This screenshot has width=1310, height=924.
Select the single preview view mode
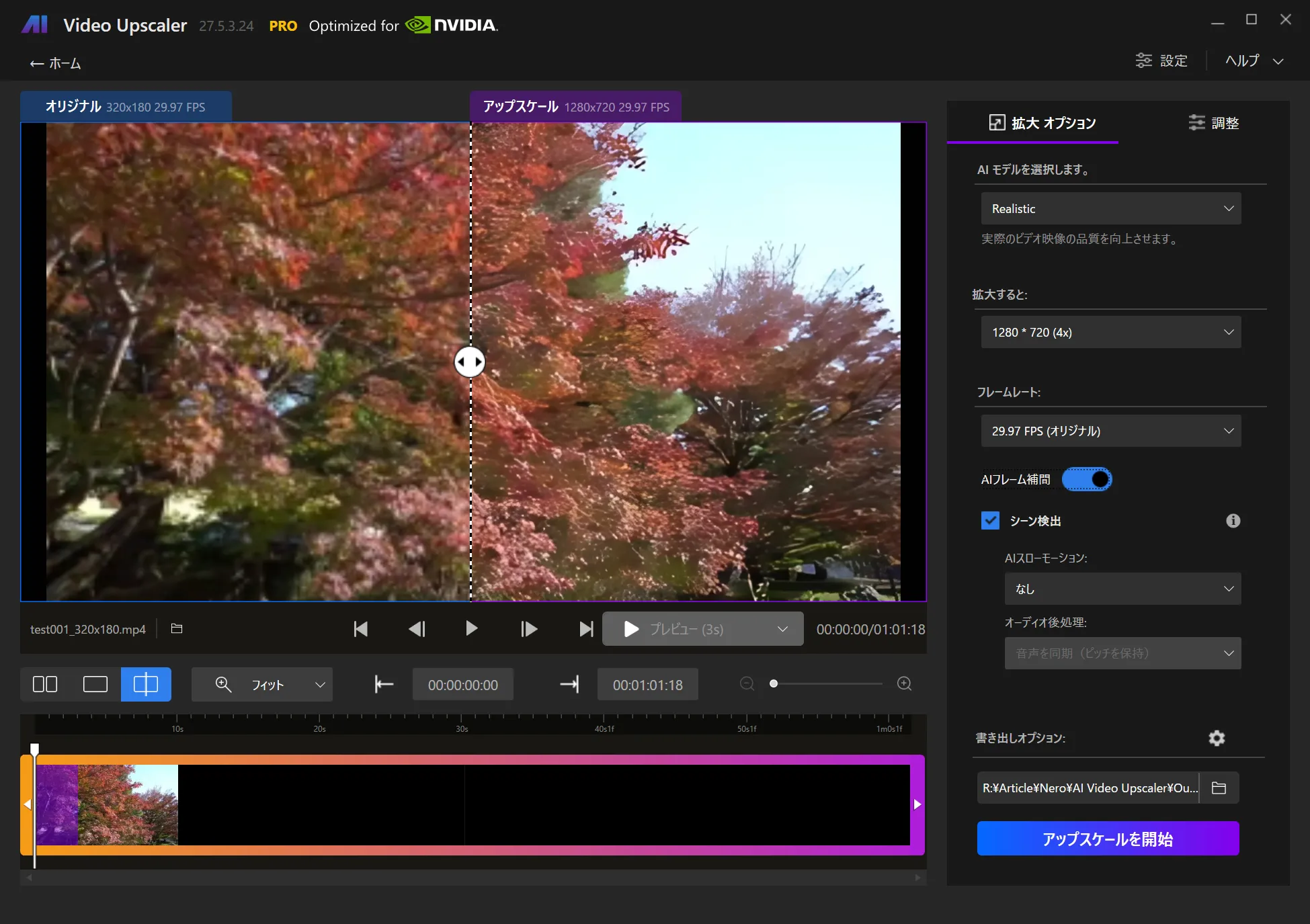95,684
